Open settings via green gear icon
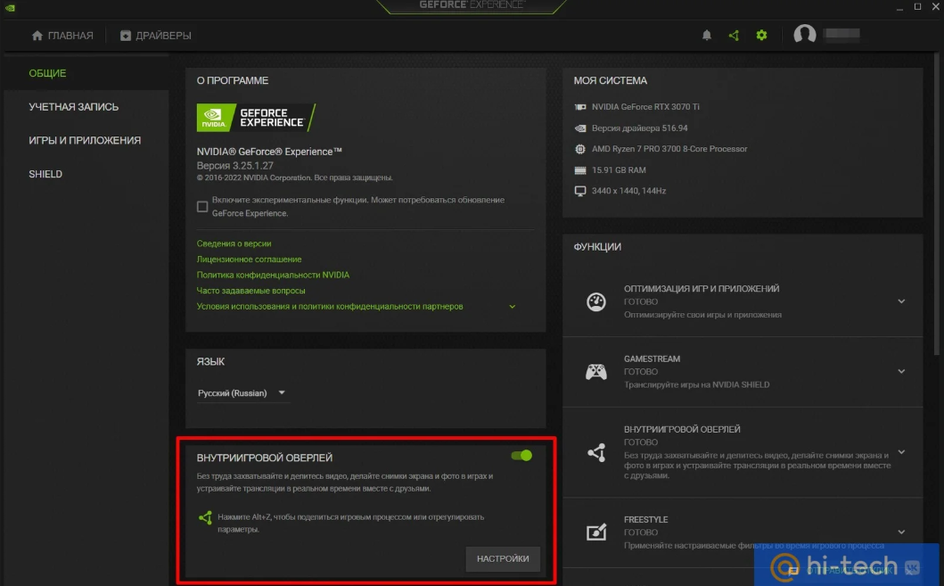944x586 pixels. click(762, 35)
